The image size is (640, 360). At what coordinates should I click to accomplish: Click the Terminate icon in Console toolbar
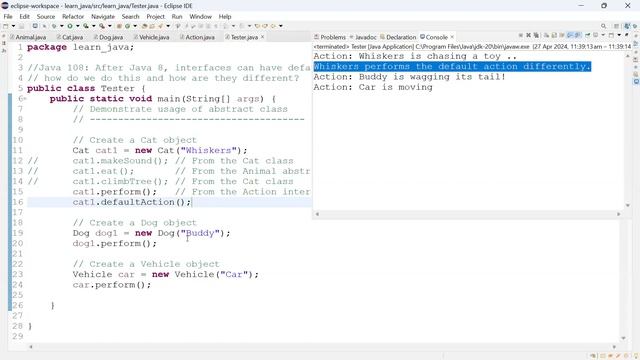tap(521, 36)
